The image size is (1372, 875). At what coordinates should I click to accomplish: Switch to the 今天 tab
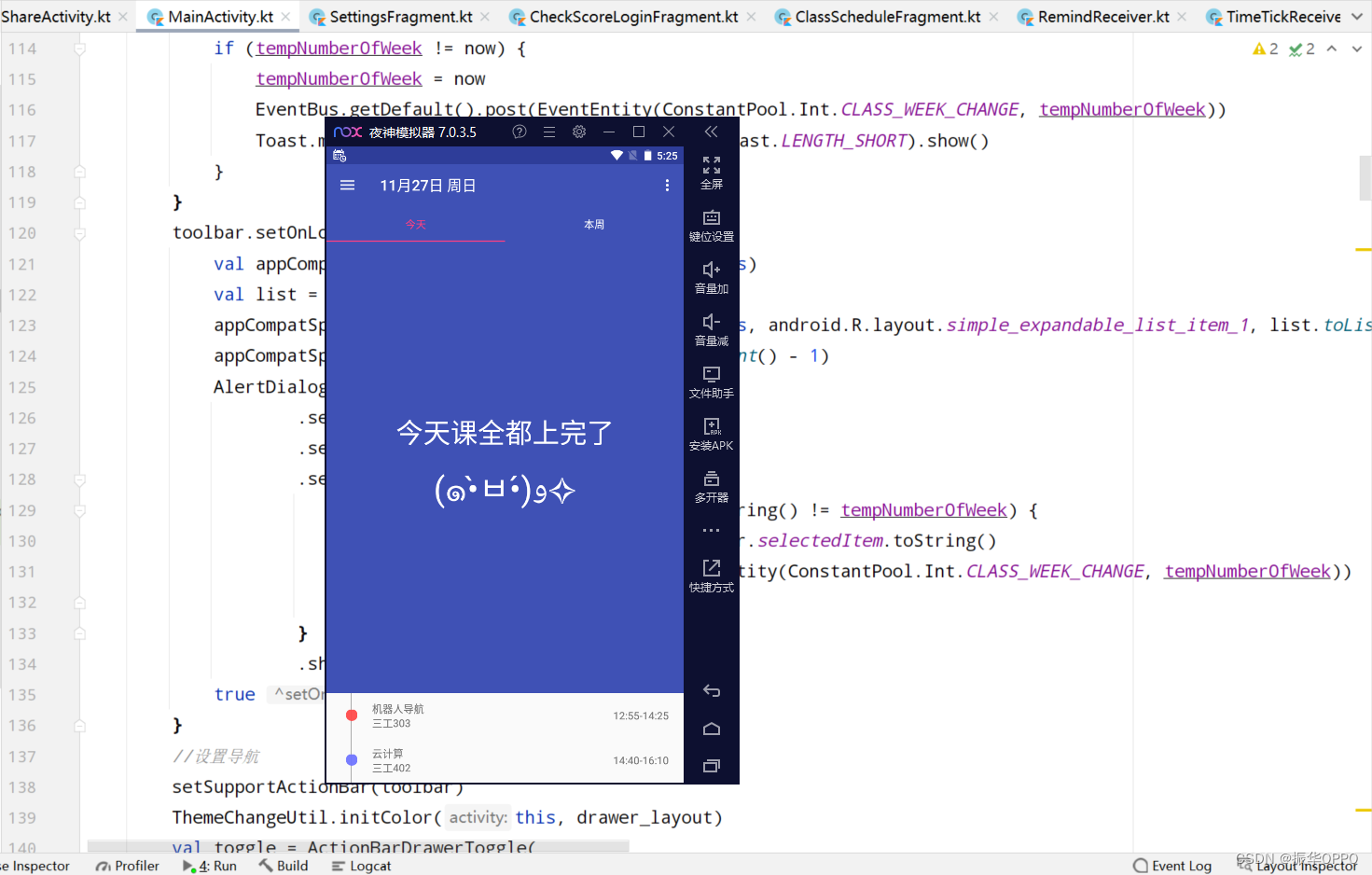tap(416, 225)
